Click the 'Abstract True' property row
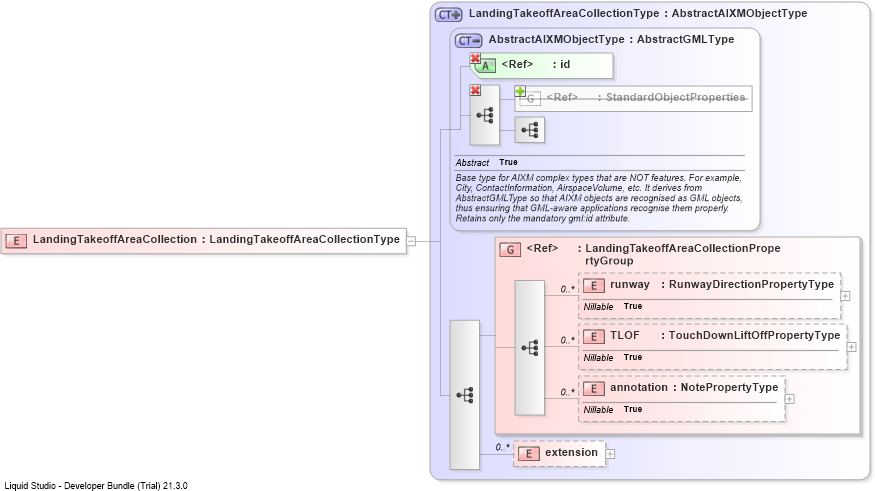Image resolution: width=875 pixels, height=491 pixels. [x=487, y=162]
